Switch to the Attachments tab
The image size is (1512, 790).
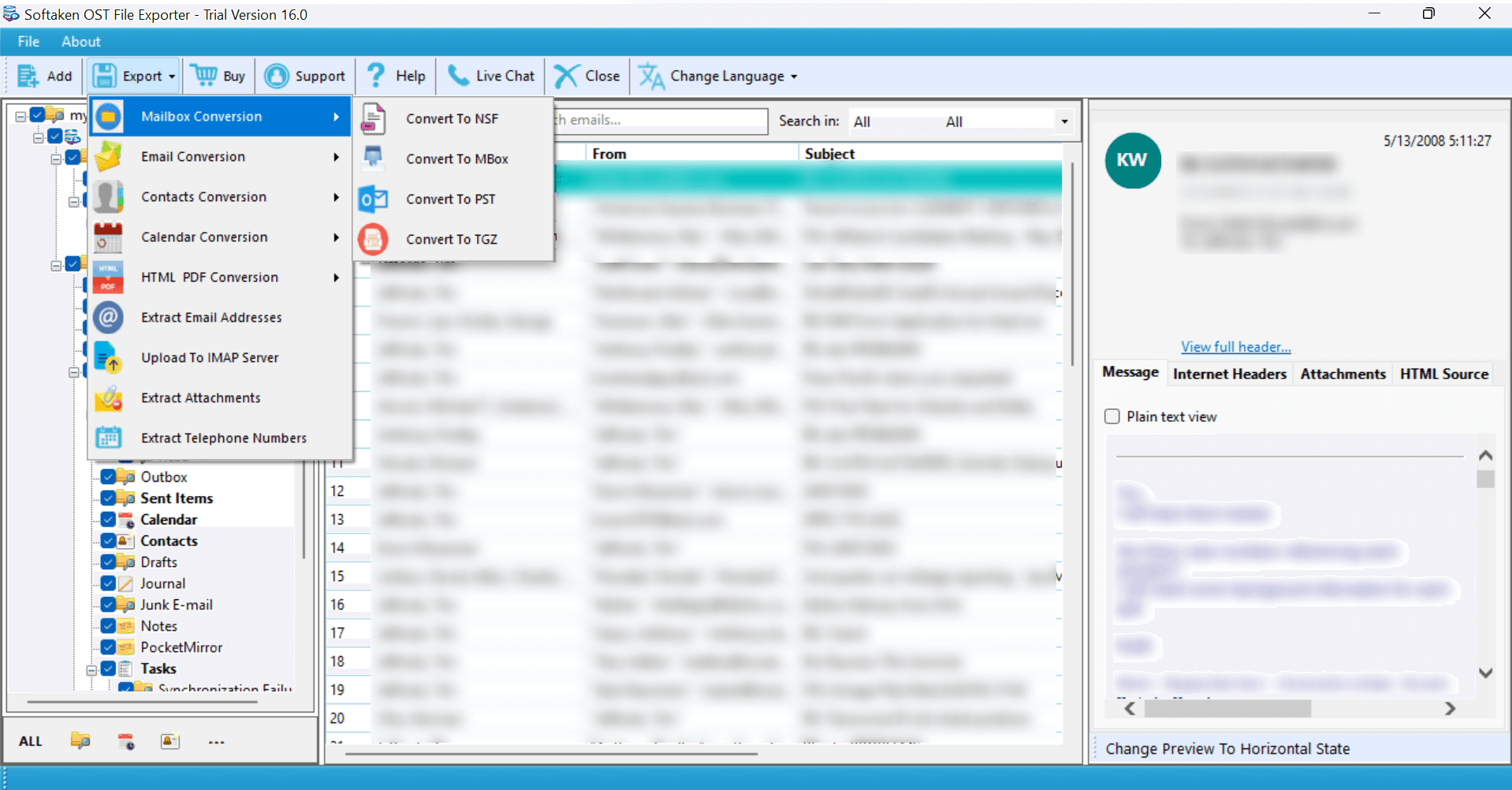(x=1343, y=374)
